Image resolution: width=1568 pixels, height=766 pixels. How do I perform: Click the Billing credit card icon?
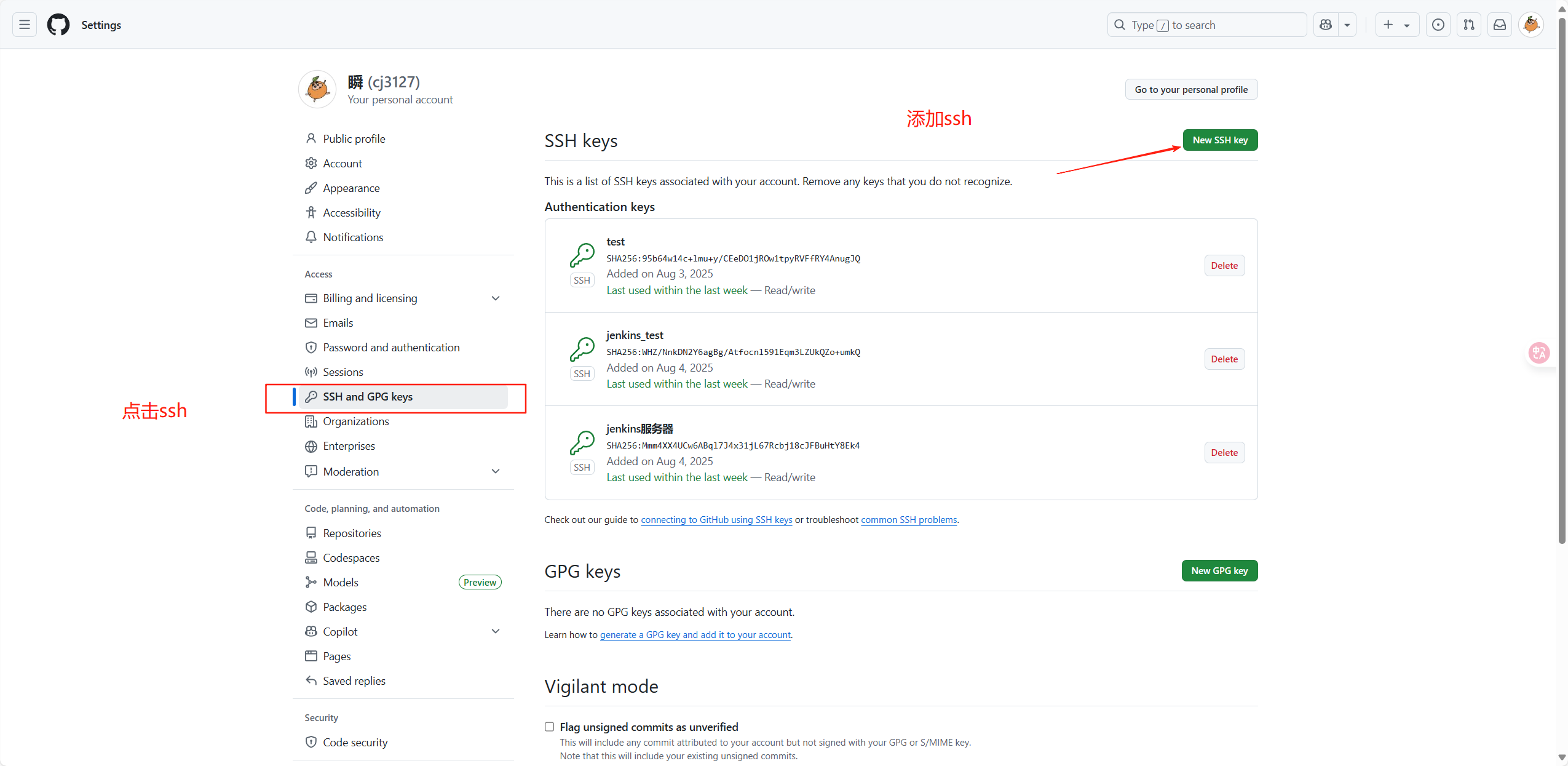click(311, 298)
